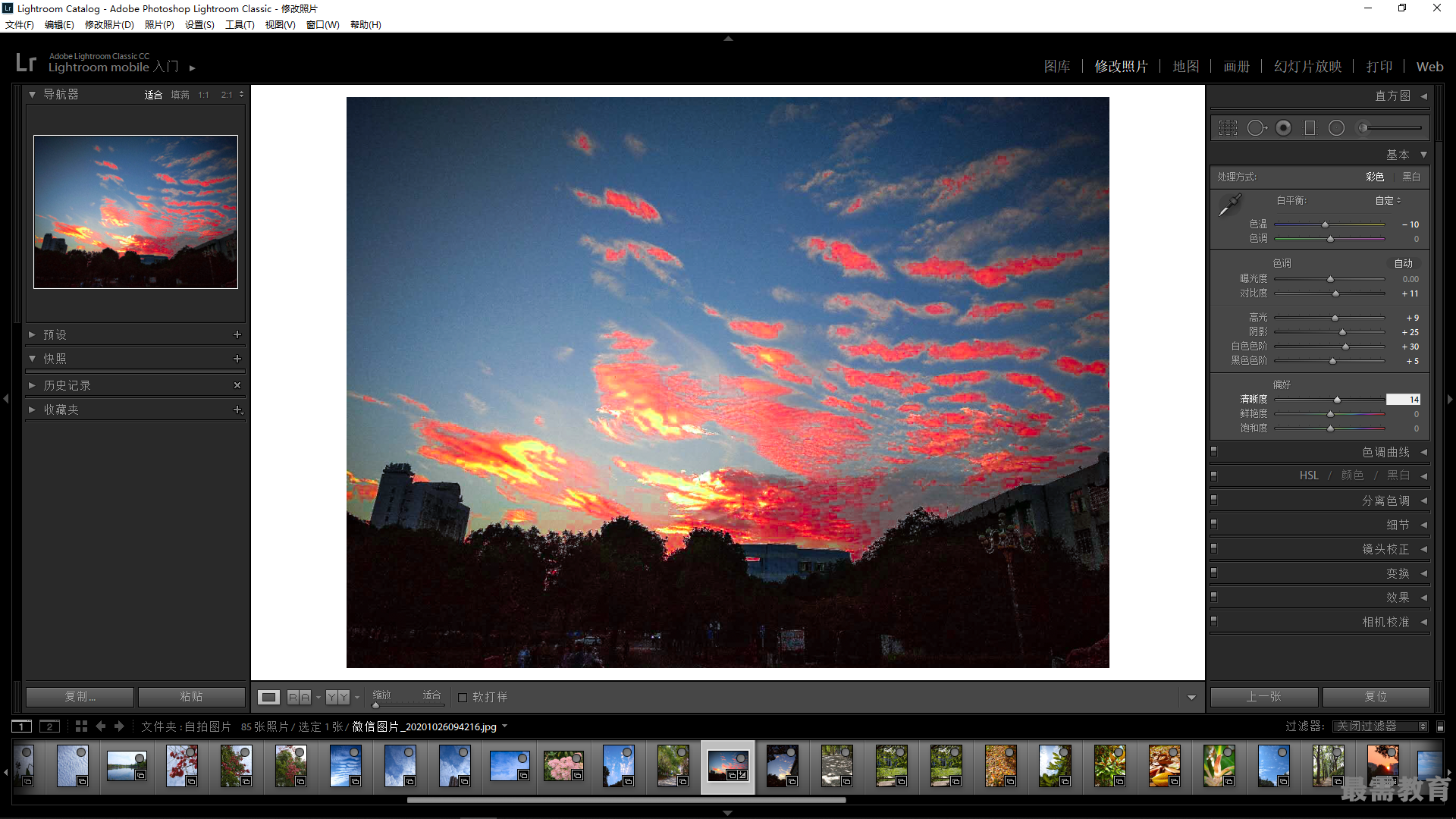Click the 饱和度 saturation slider handle
This screenshot has width=1456, height=819.
(1330, 429)
